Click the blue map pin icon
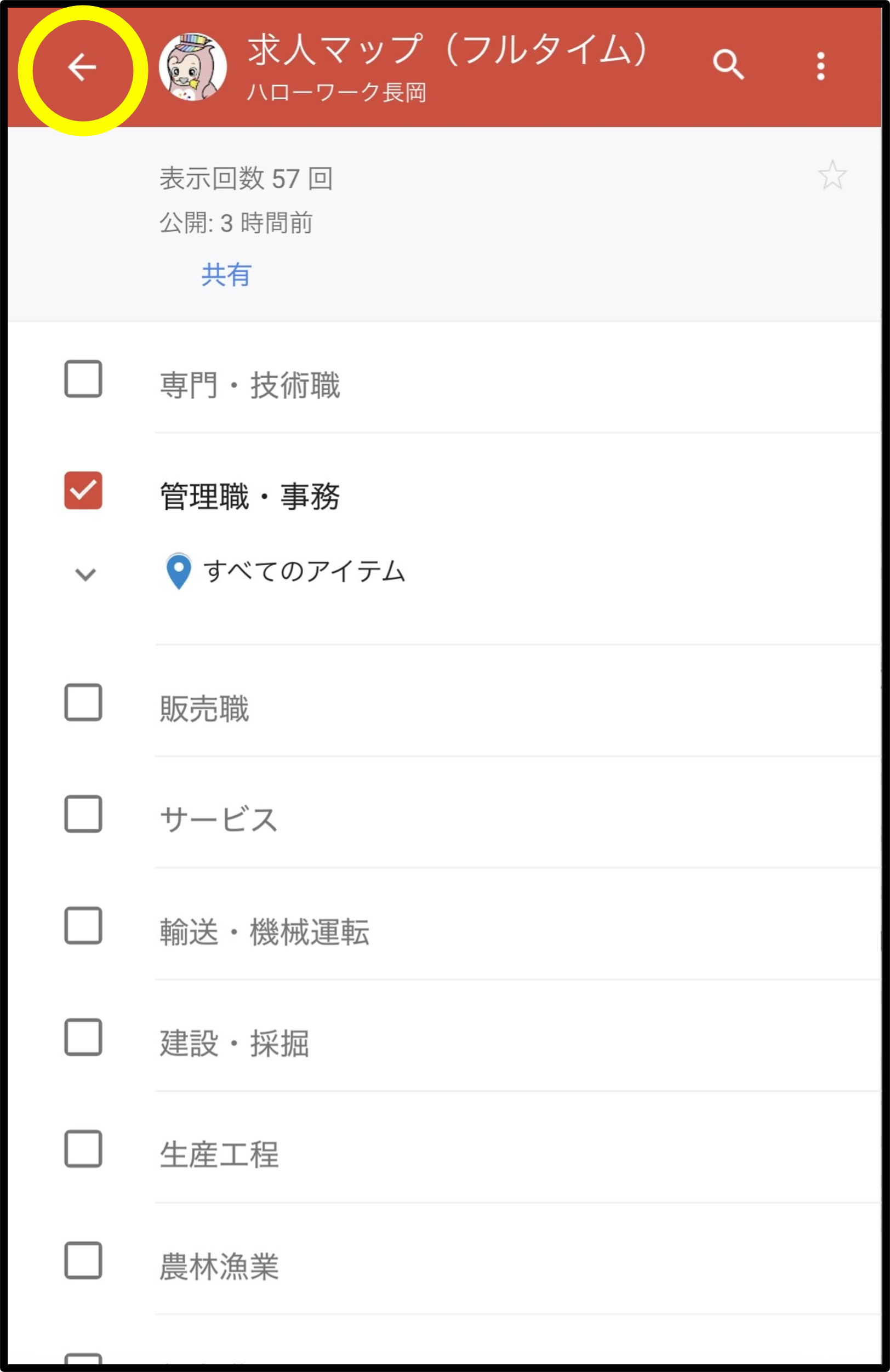890x1372 pixels. coord(179,571)
